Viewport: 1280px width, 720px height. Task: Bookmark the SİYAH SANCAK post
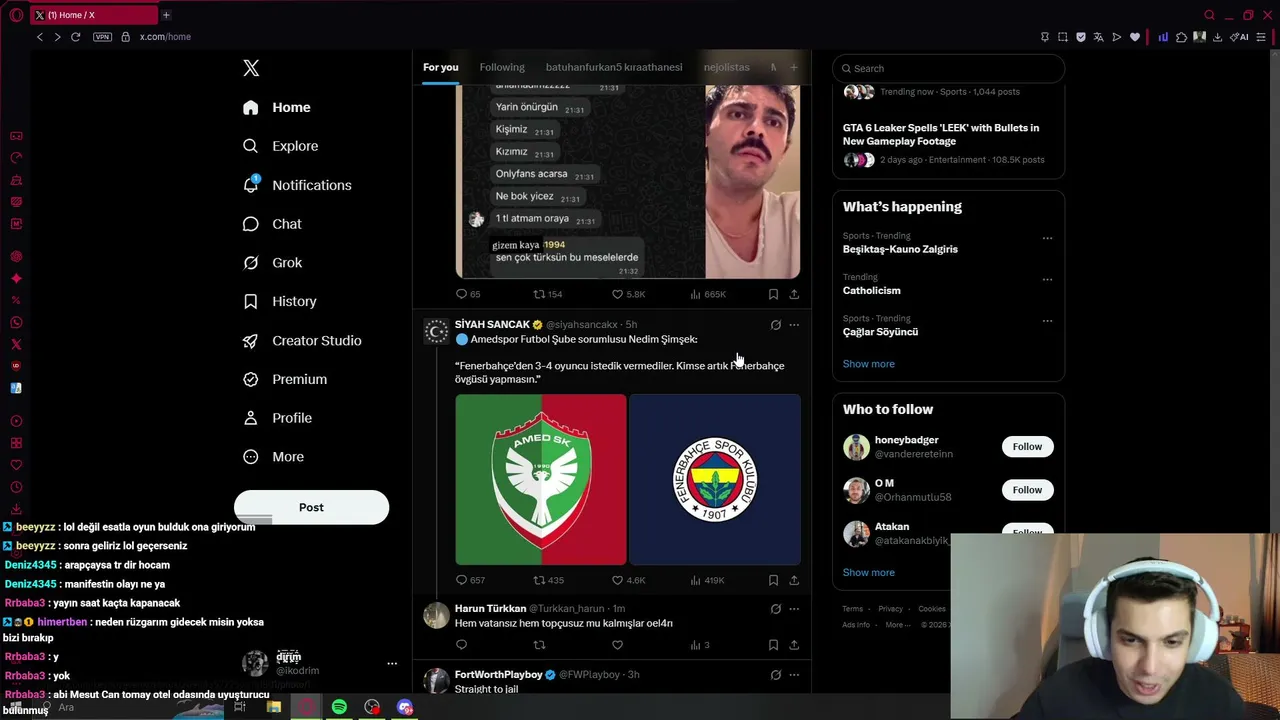point(773,580)
